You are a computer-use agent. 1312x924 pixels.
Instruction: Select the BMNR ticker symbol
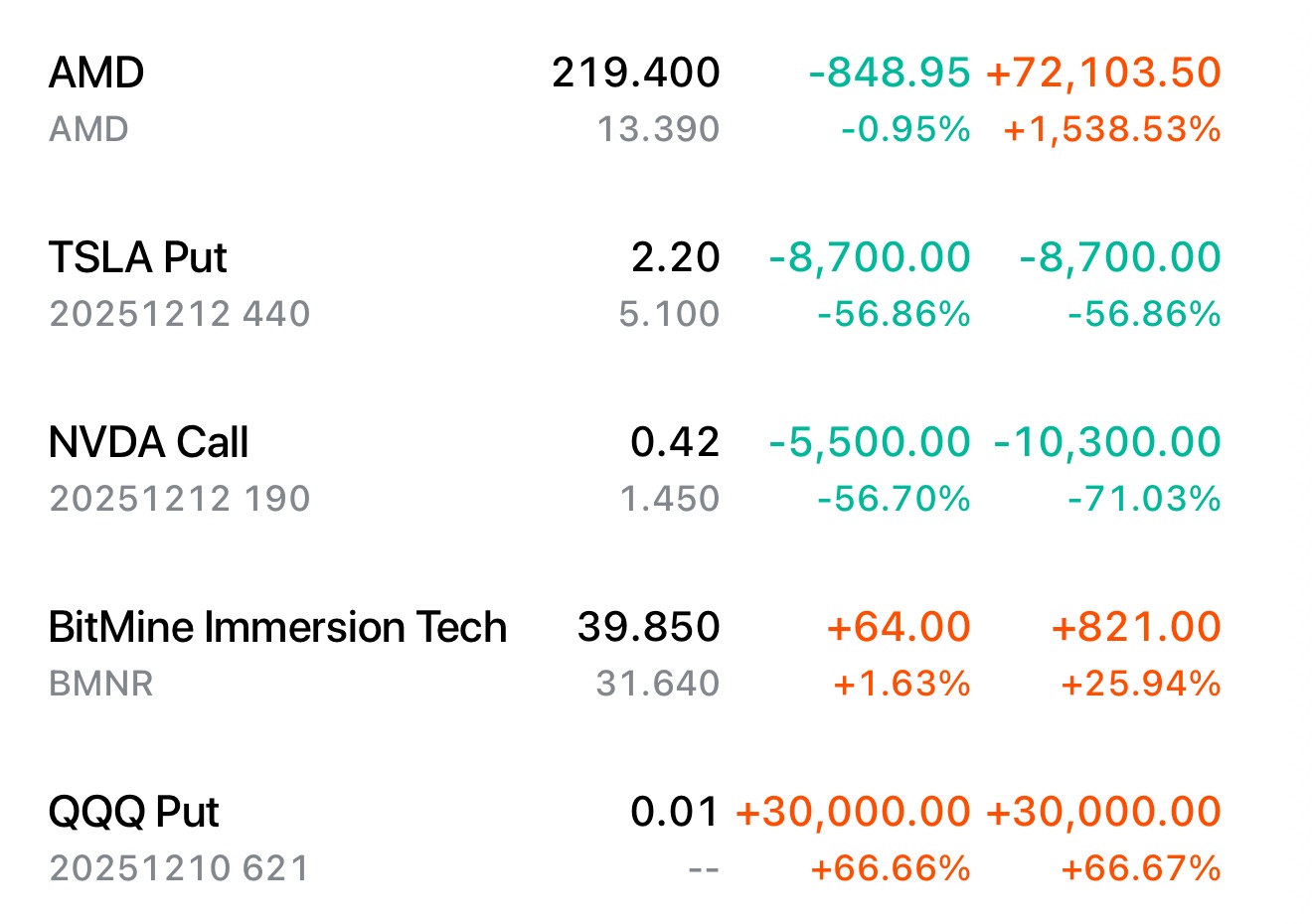[100, 684]
